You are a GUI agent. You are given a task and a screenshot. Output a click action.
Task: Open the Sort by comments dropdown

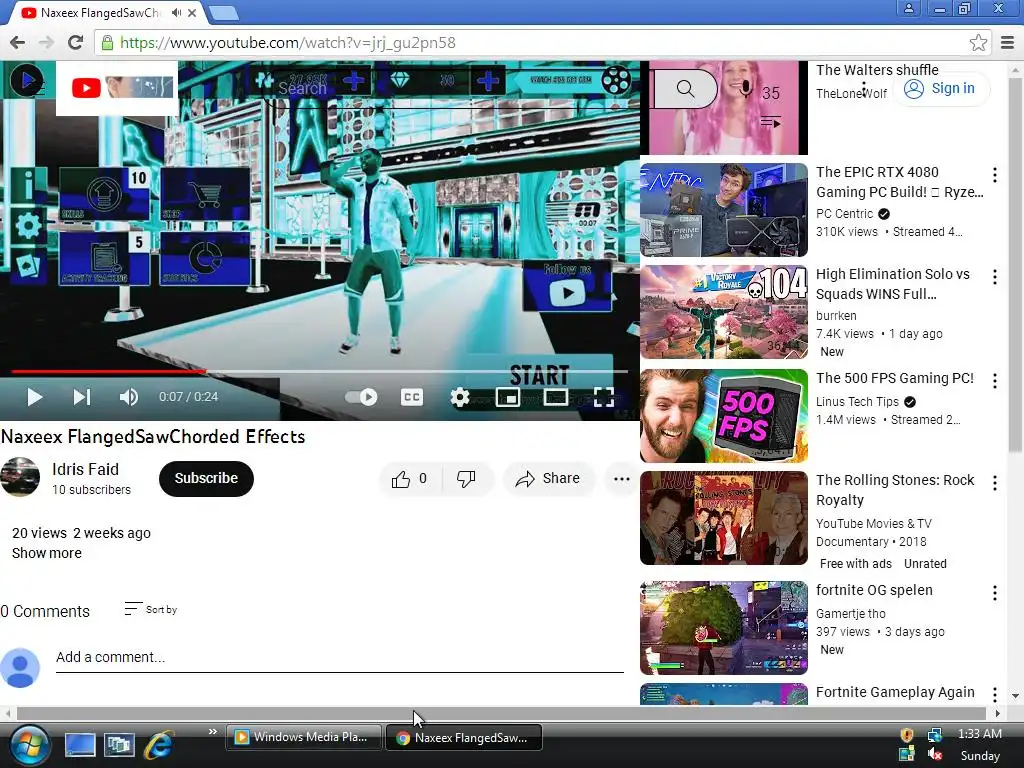point(152,609)
